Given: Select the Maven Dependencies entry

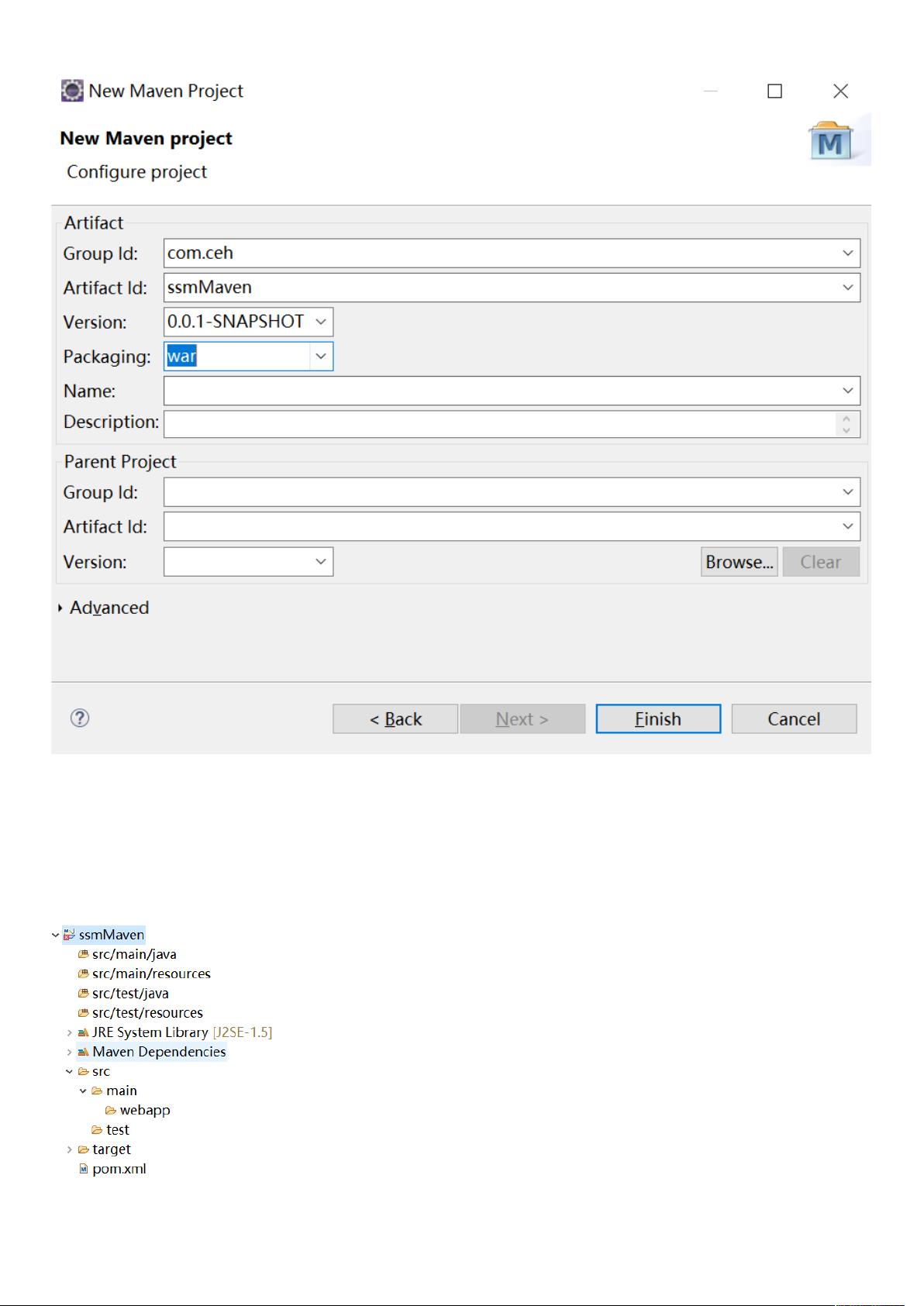Looking at the screenshot, I should click(x=159, y=1052).
